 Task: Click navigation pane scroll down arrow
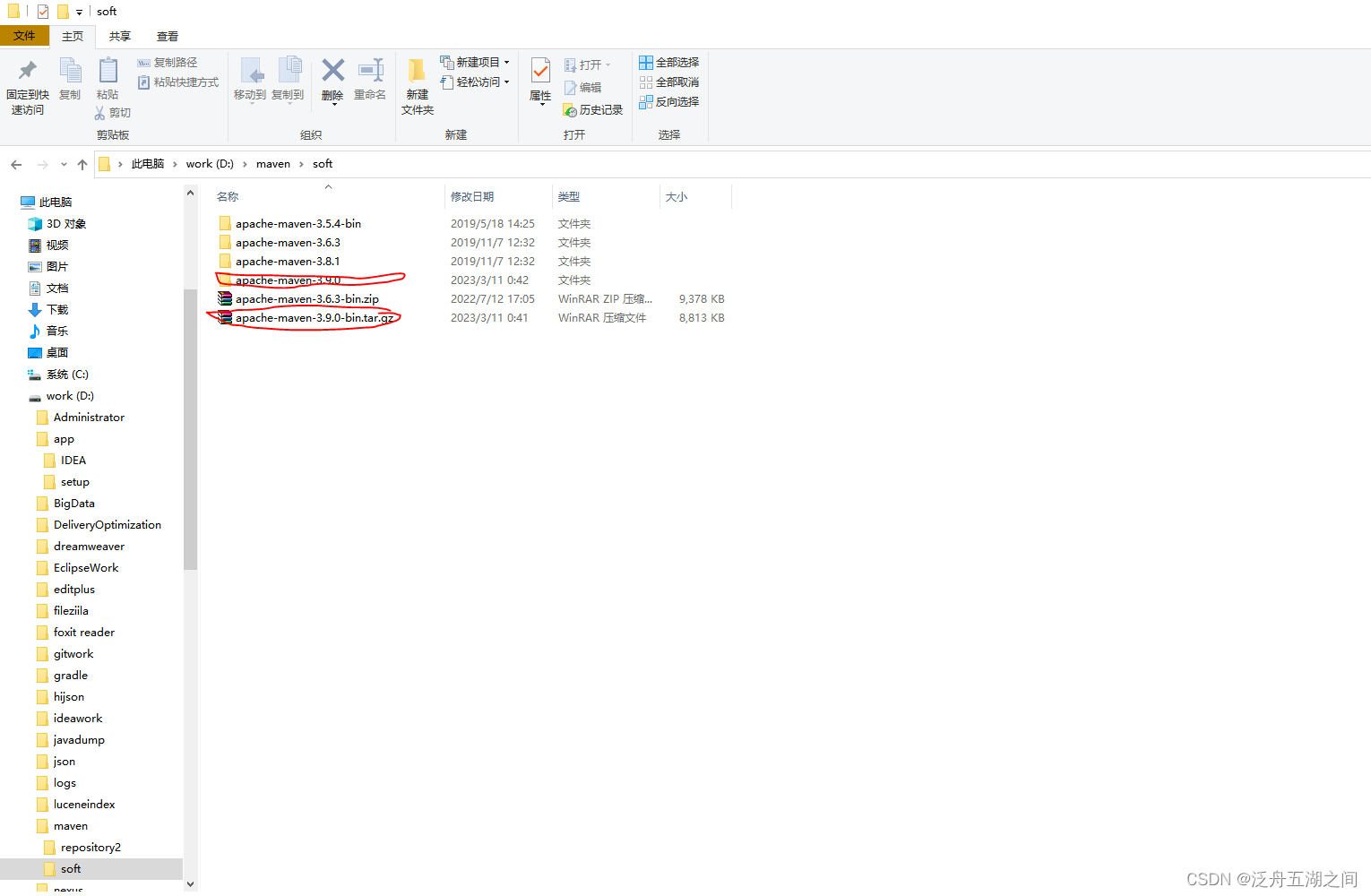[x=190, y=884]
